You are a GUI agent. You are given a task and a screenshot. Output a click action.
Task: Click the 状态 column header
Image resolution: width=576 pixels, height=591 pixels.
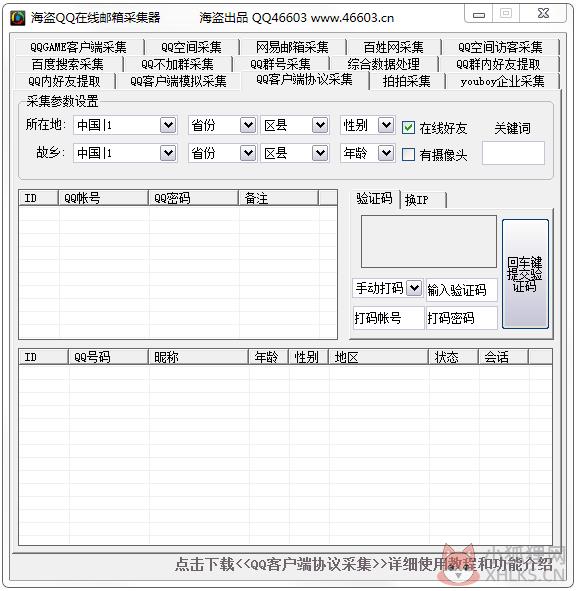tap(454, 357)
